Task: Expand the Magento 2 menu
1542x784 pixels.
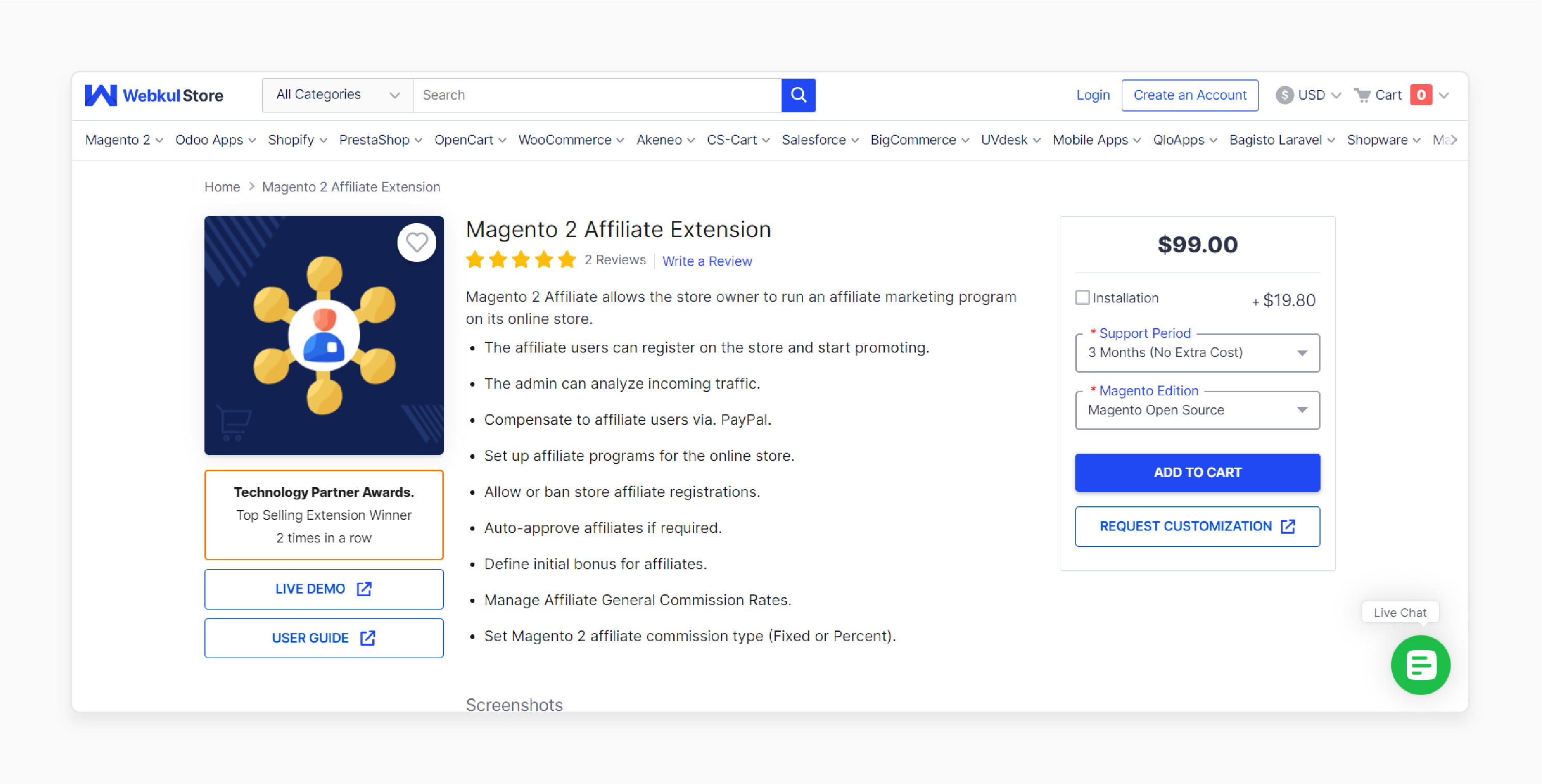Action: click(x=124, y=140)
